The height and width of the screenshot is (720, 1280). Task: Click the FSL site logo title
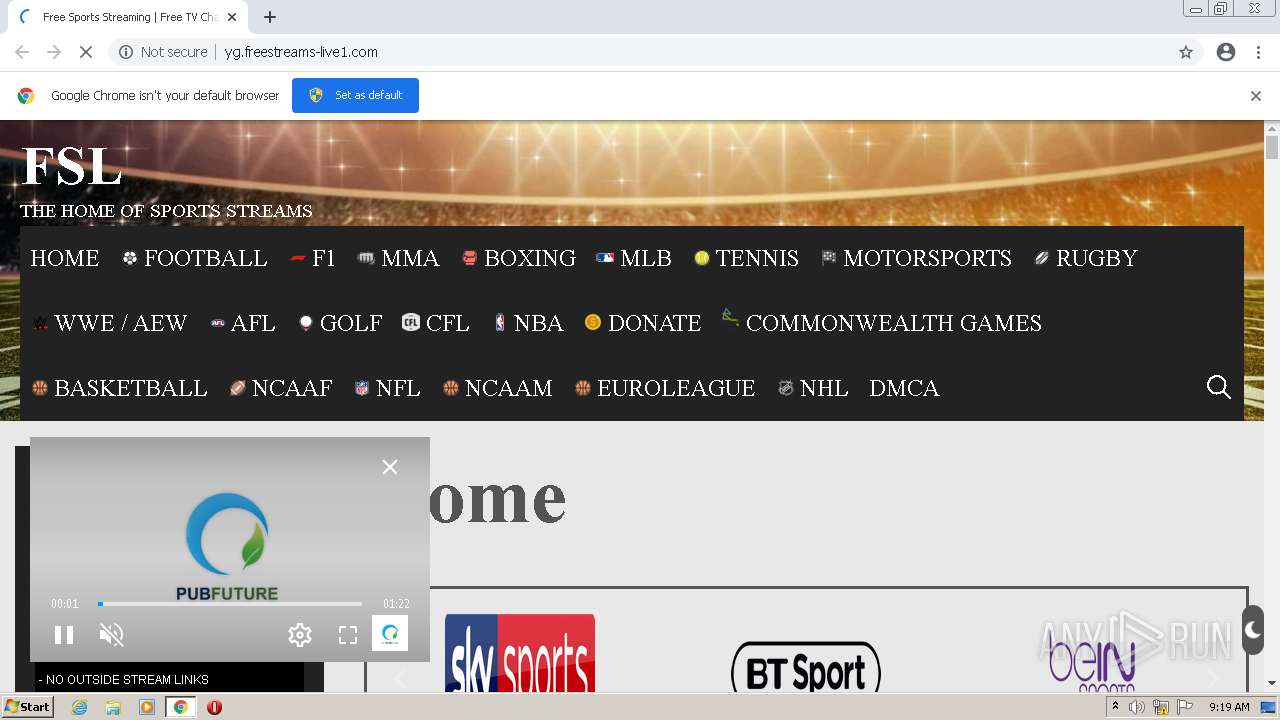click(72, 166)
